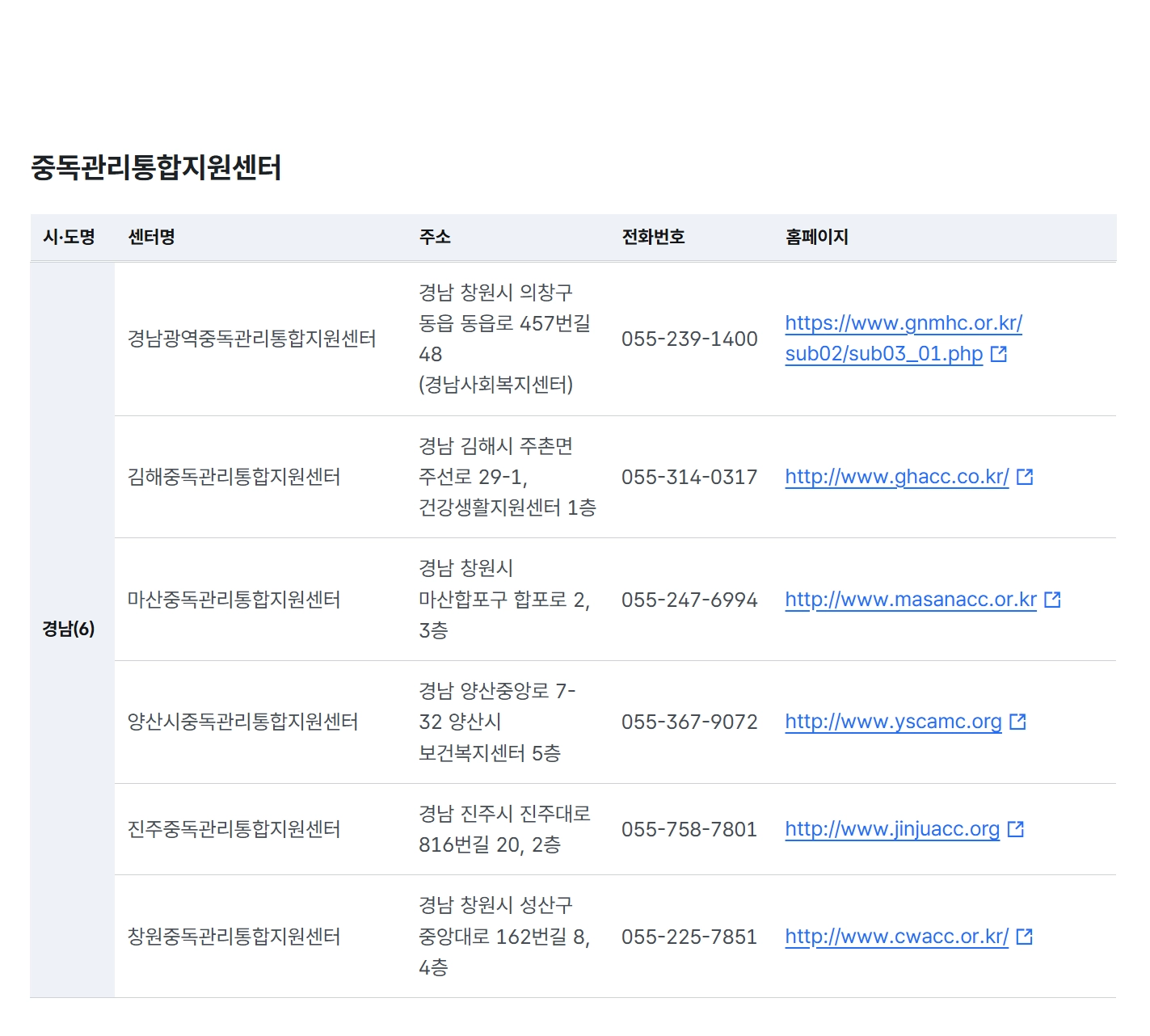Click the phone number 055-225-7851
The image size is (1150, 1036).
click(689, 937)
